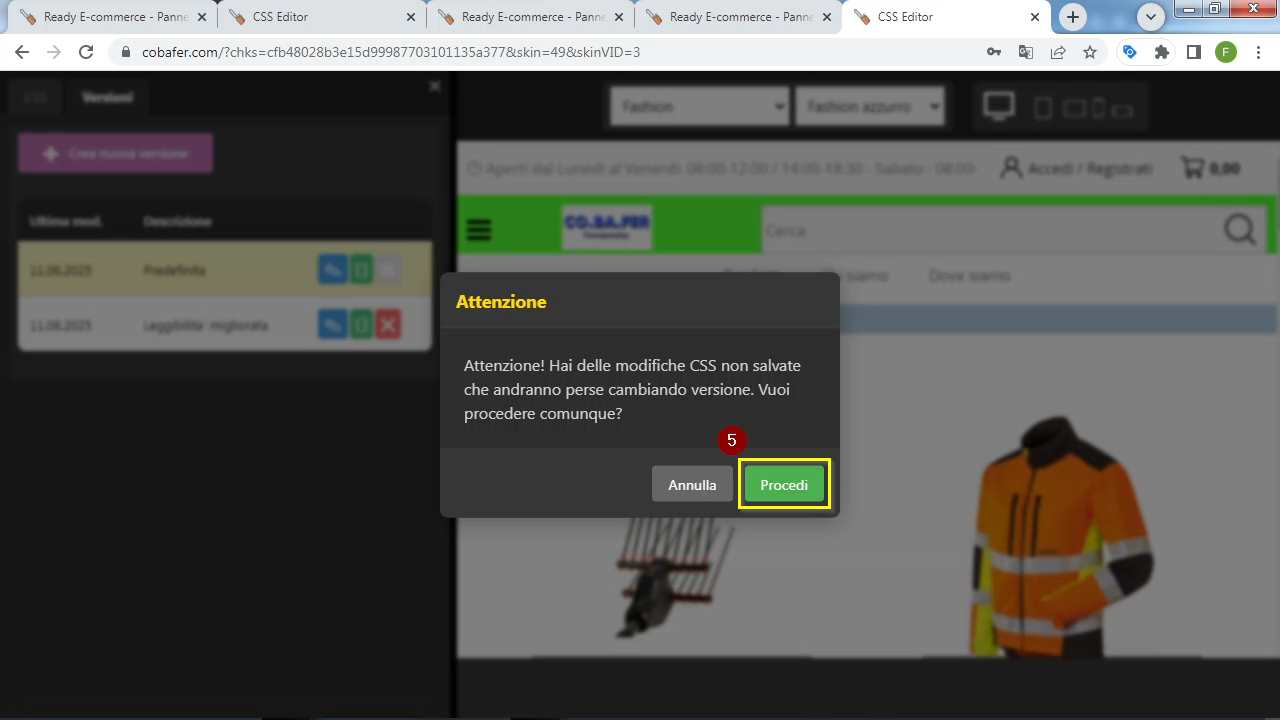Click the magnifying glass search icon
Image resolution: width=1280 pixels, height=720 pixels.
coord(1240,230)
